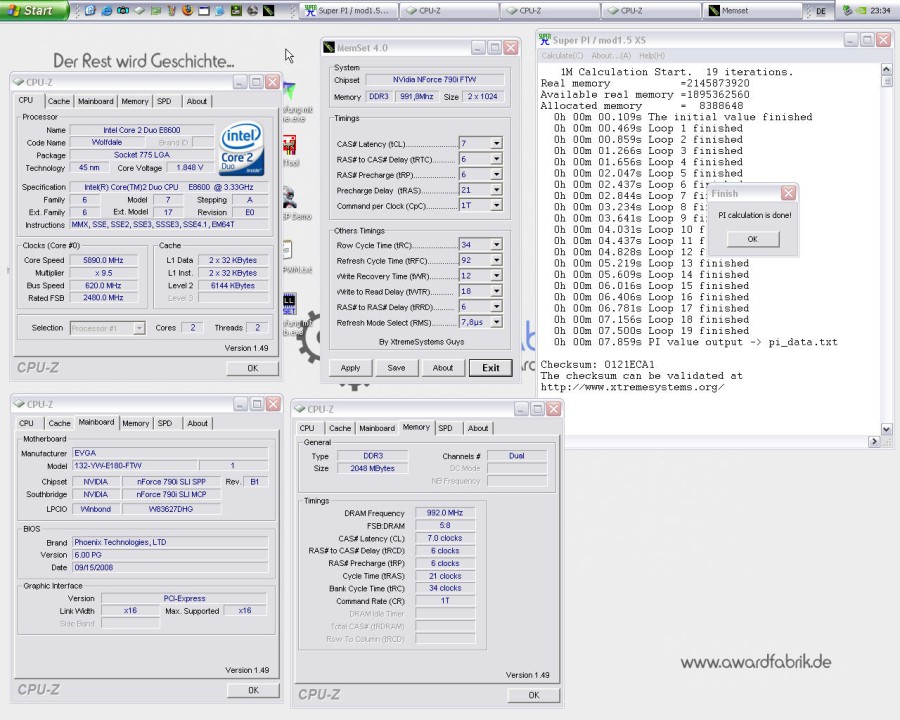Open the SET desktop shortcut icon
Viewport: 900px width, 720px height.
pos(289,304)
